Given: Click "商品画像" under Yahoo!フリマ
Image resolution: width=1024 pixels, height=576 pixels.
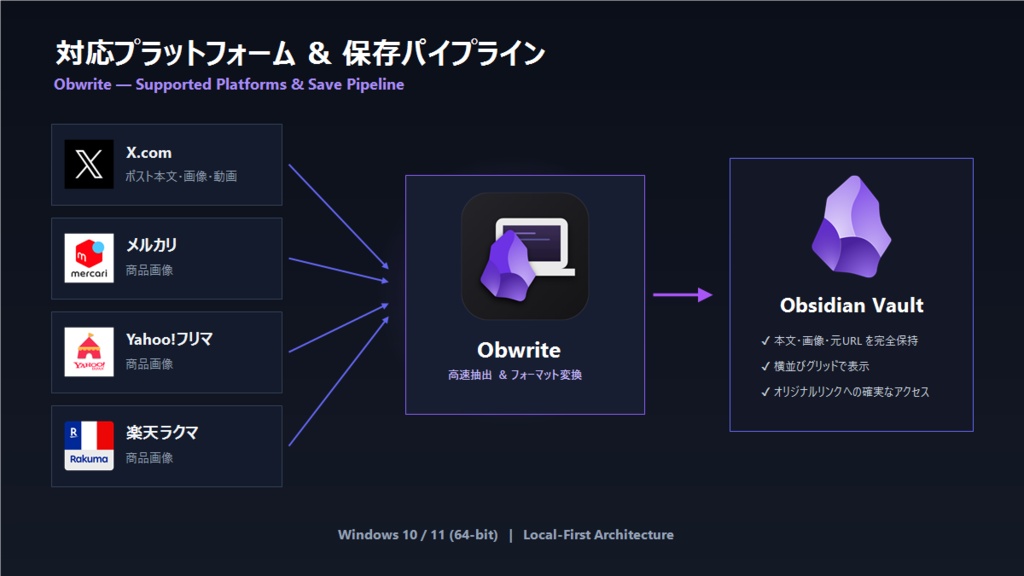Looking at the screenshot, I should point(149,364).
